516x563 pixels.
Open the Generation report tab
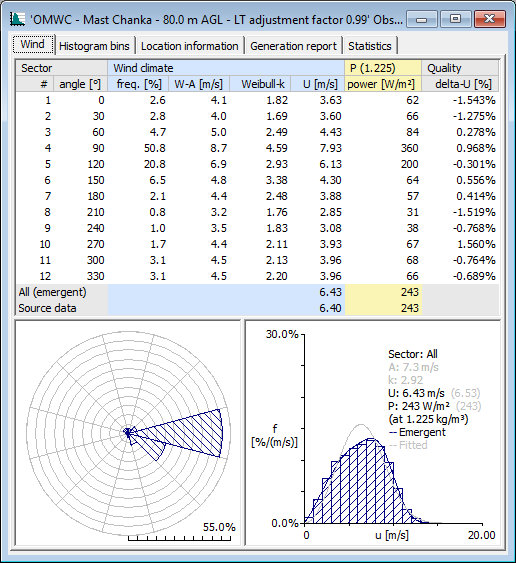[x=293, y=46]
